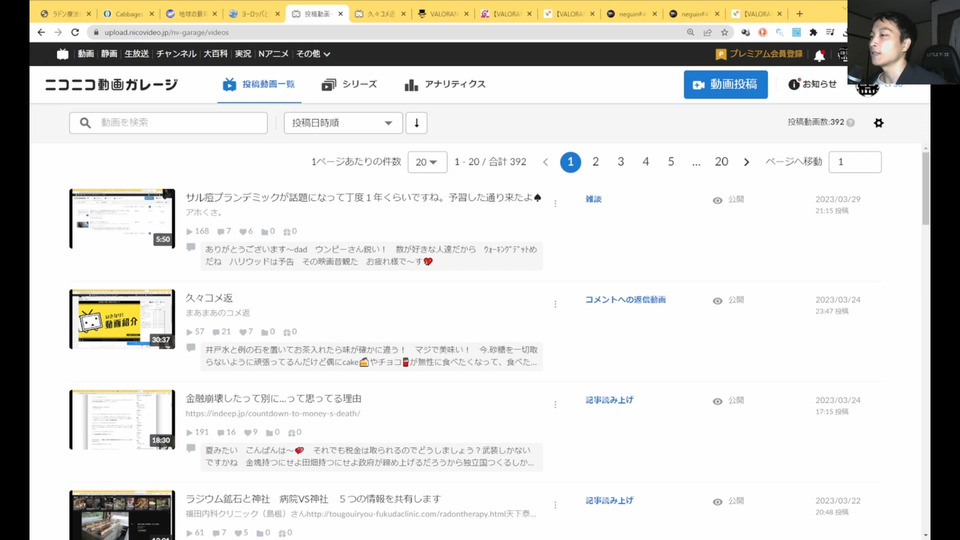Viewport: 960px width, 540px height.
Task: Open チャンネル in the top navigation bar
Action: [176, 54]
